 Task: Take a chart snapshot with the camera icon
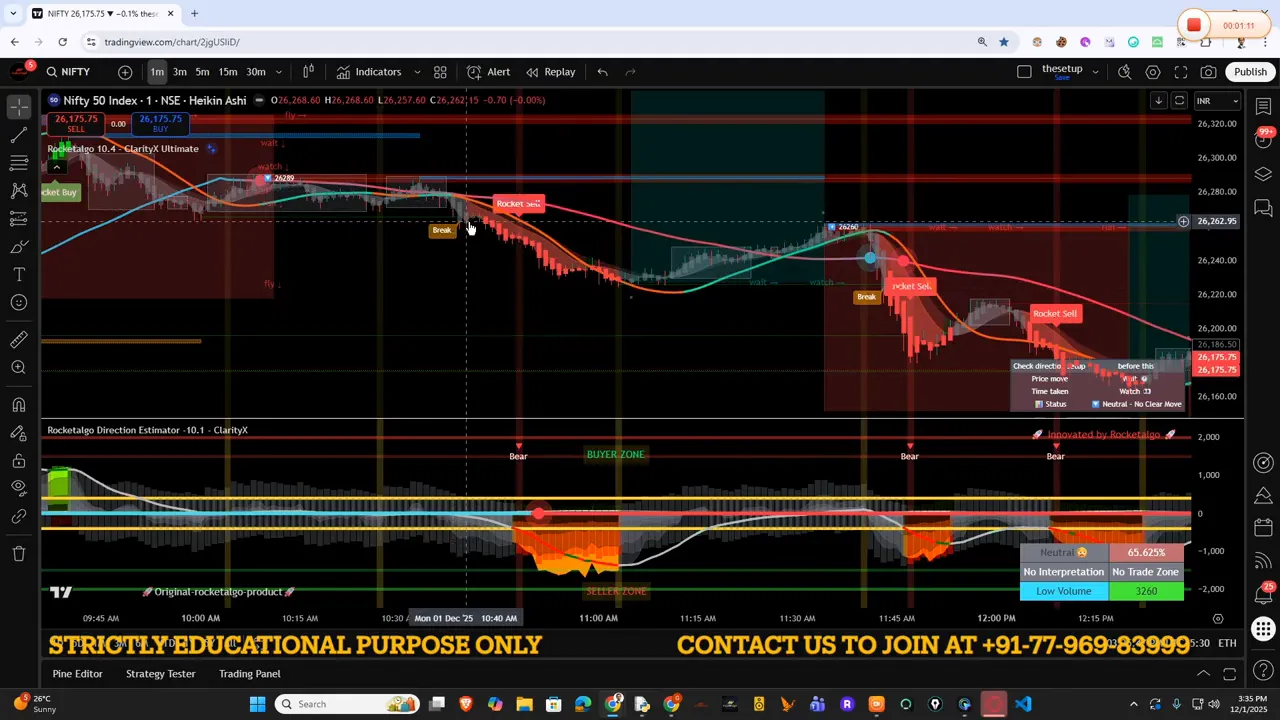1208,71
